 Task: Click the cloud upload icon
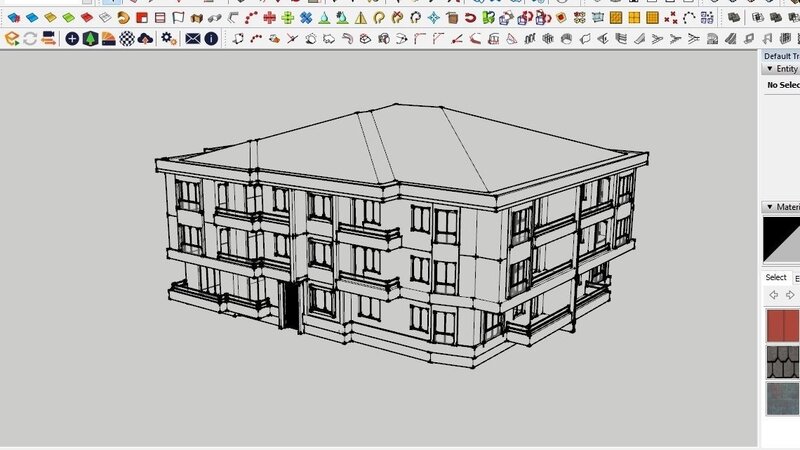click(146, 38)
